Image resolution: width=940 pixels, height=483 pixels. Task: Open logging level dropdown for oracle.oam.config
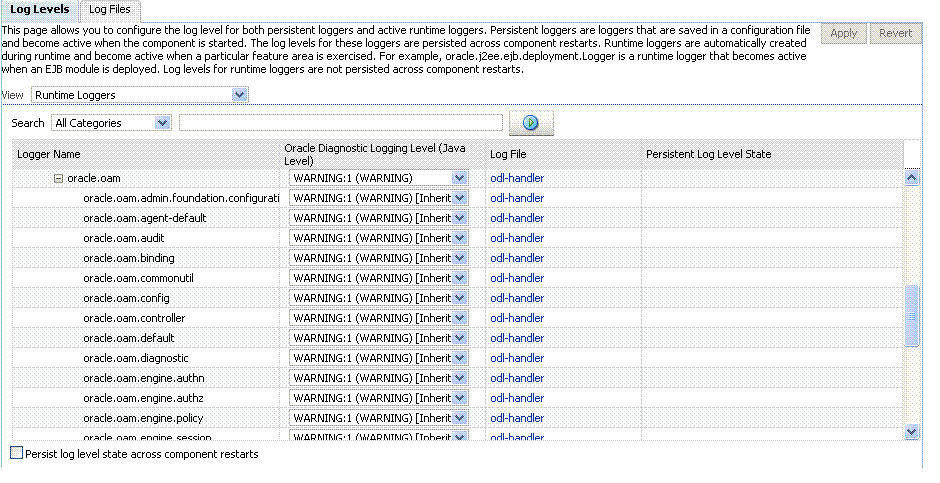(378, 298)
